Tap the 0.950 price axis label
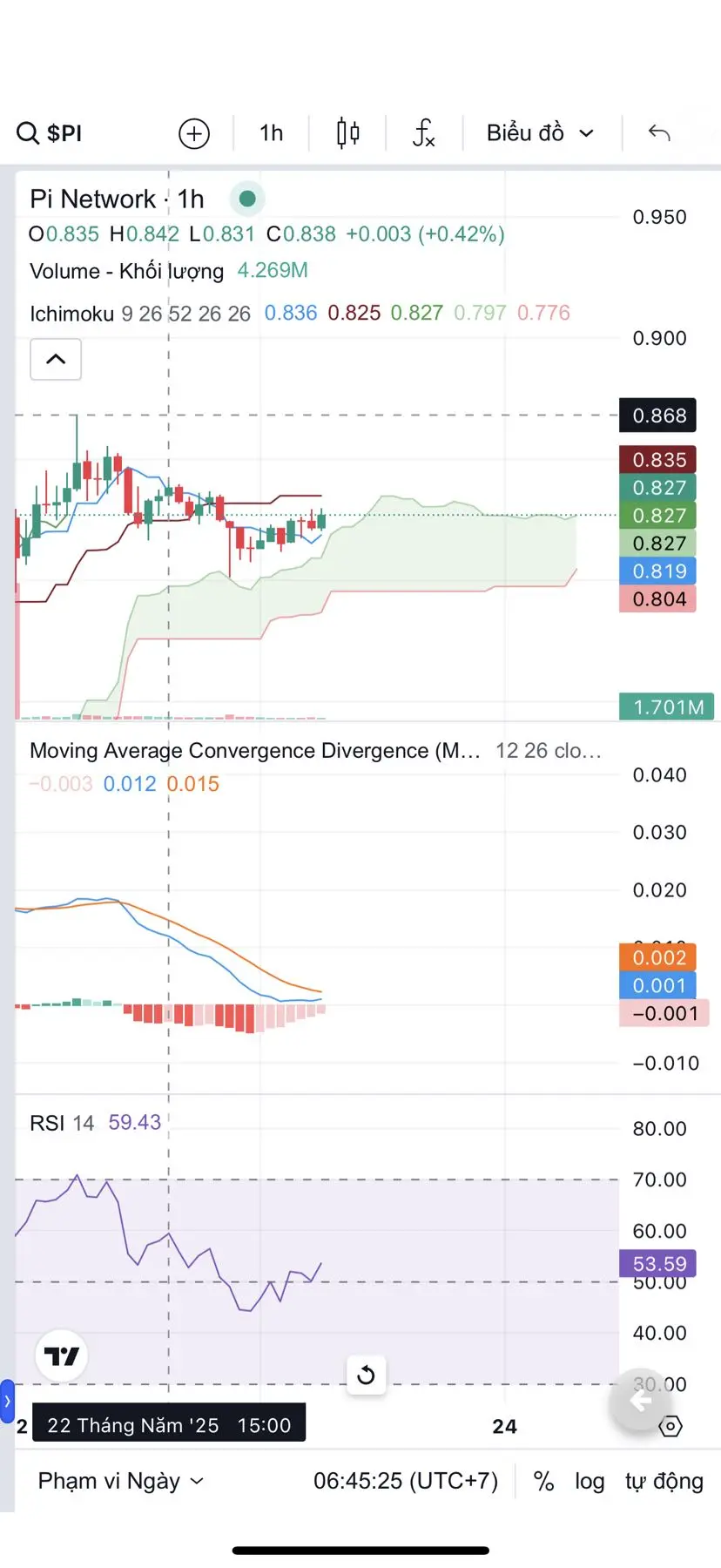Screen dimensions: 721x1568 coord(659,217)
